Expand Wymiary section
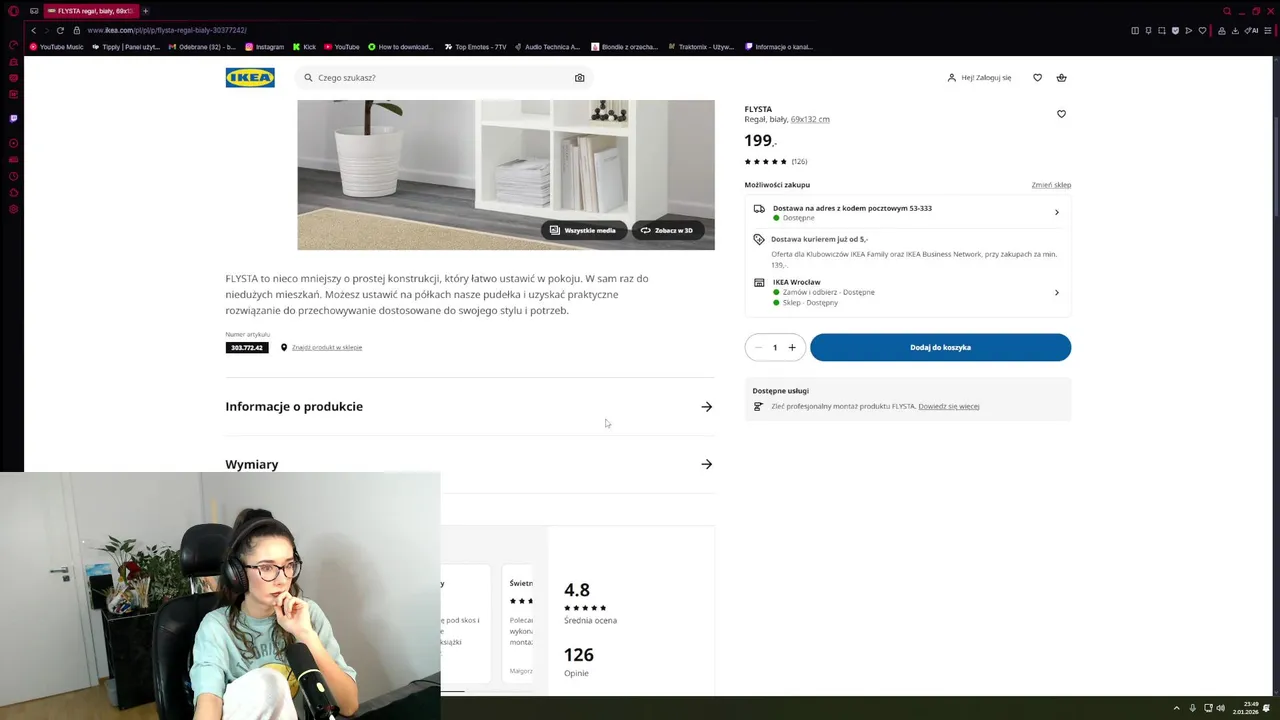The image size is (1280, 720). coord(469,464)
